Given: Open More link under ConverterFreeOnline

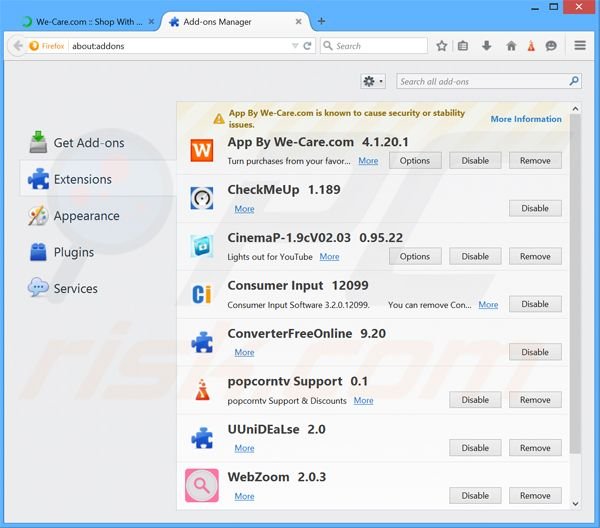Looking at the screenshot, I should [244, 352].
